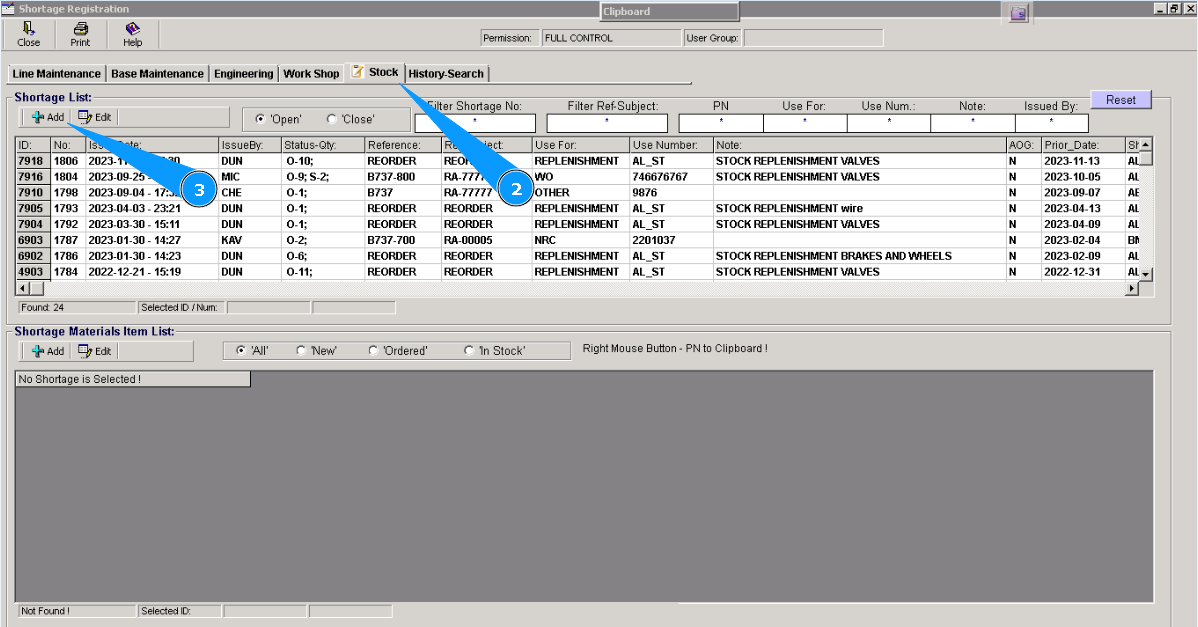Open Help from the toolbar

pyautogui.click(x=132, y=34)
